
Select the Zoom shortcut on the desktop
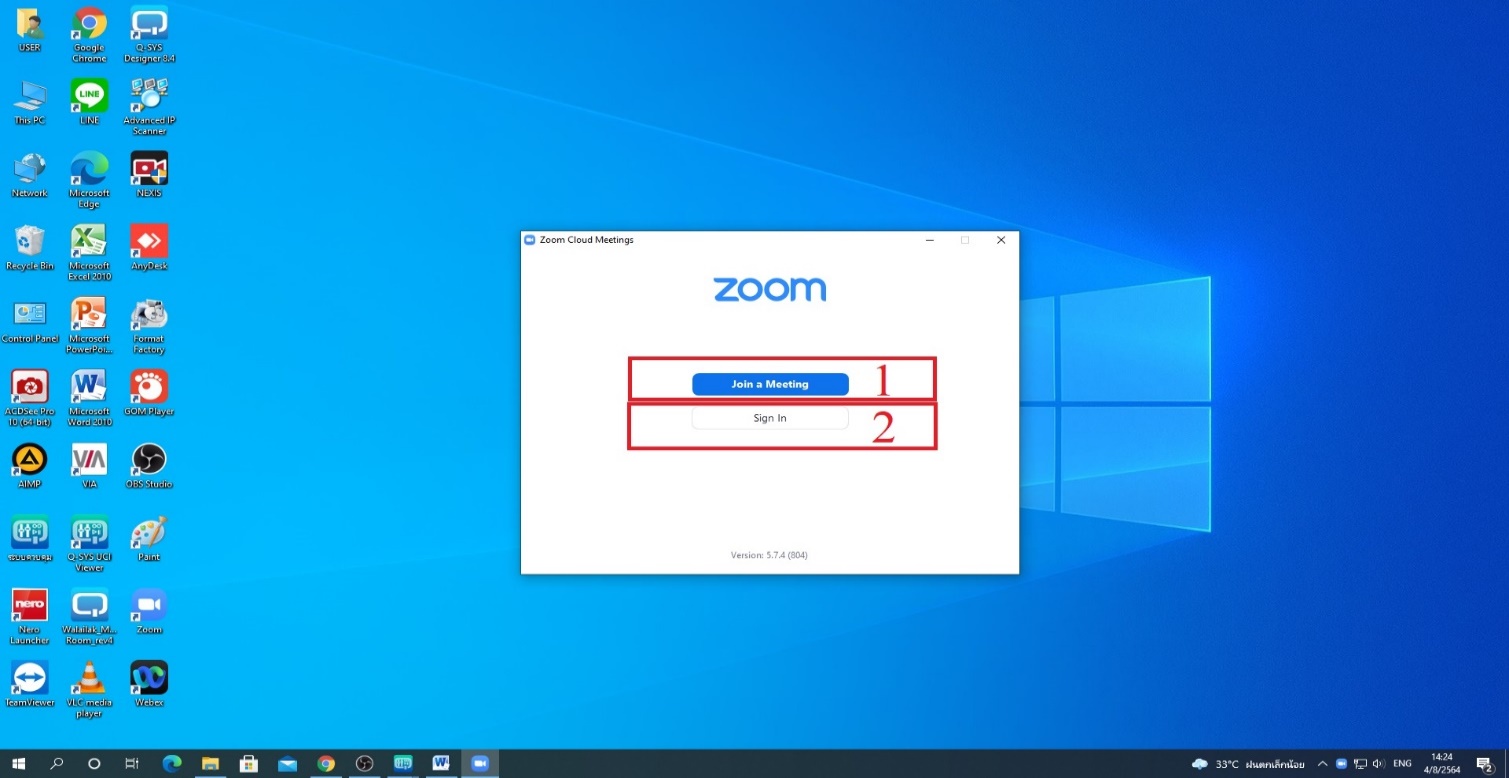click(x=149, y=612)
